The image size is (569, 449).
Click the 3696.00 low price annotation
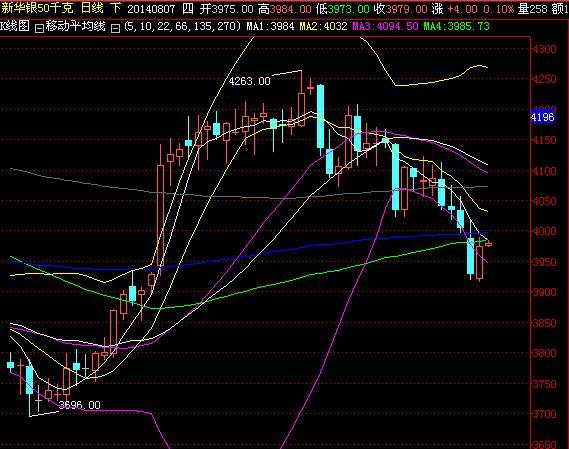[x=80, y=405]
